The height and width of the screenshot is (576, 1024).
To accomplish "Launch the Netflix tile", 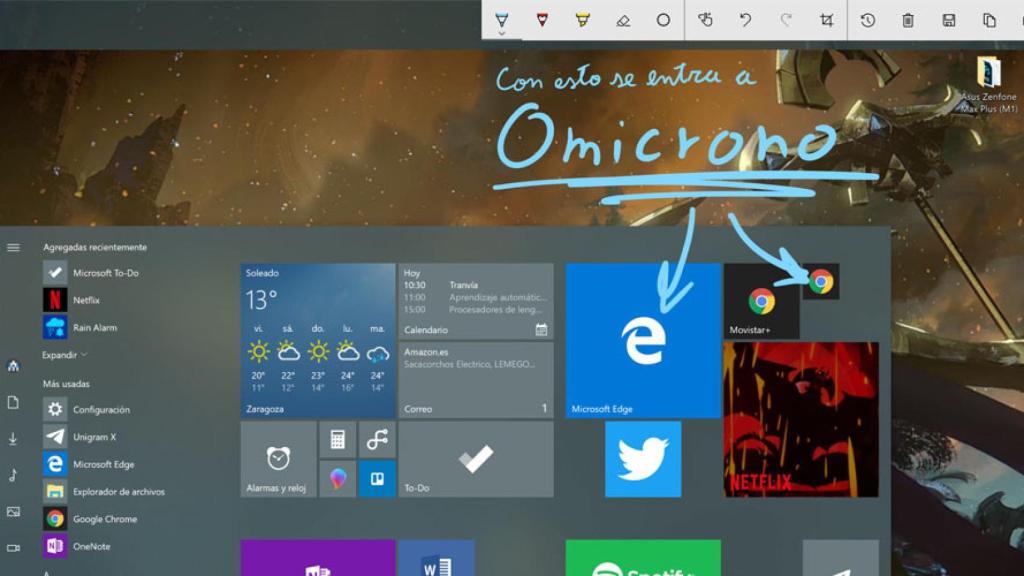I will (798, 420).
